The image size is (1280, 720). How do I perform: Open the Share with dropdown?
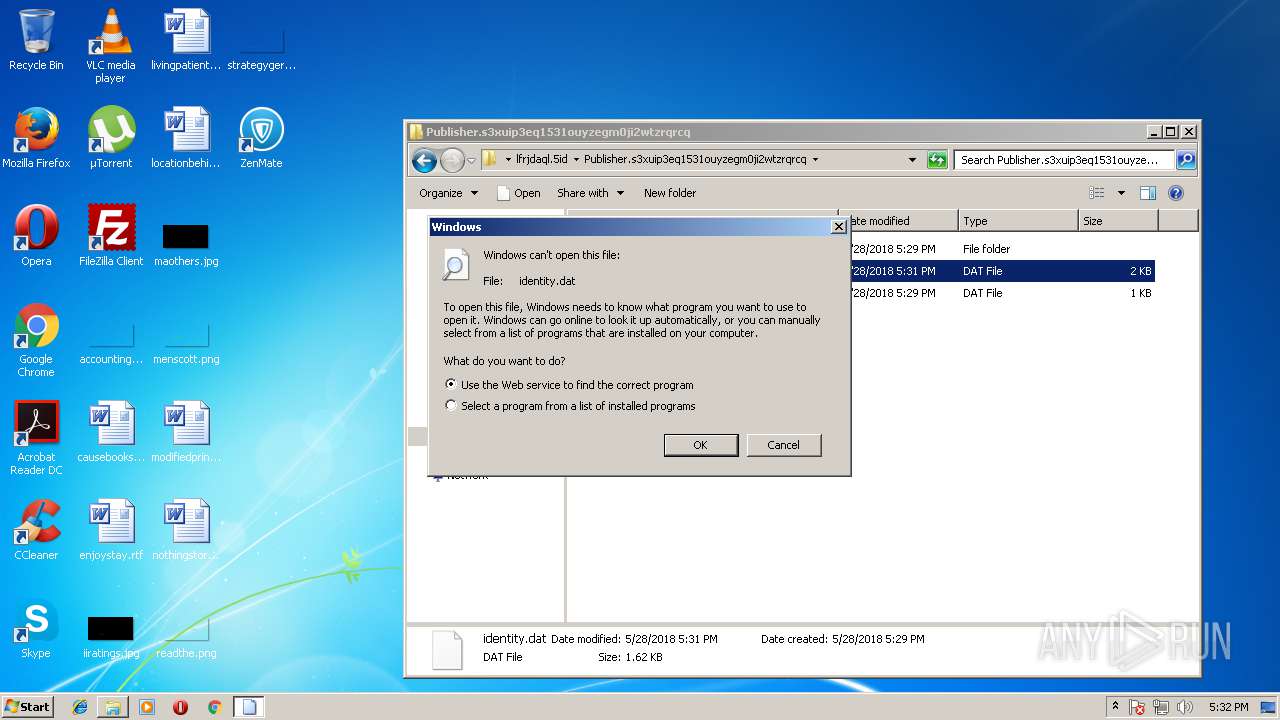point(590,193)
